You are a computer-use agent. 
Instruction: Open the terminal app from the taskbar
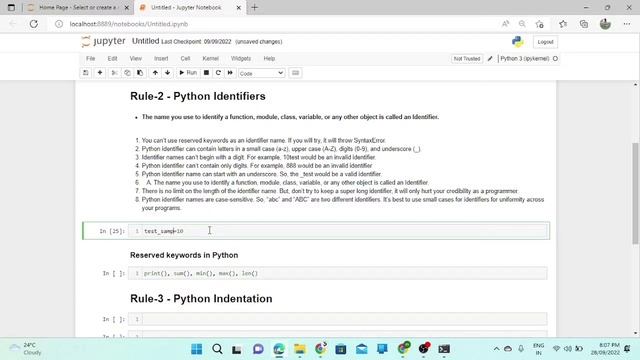[x=444, y=349]
